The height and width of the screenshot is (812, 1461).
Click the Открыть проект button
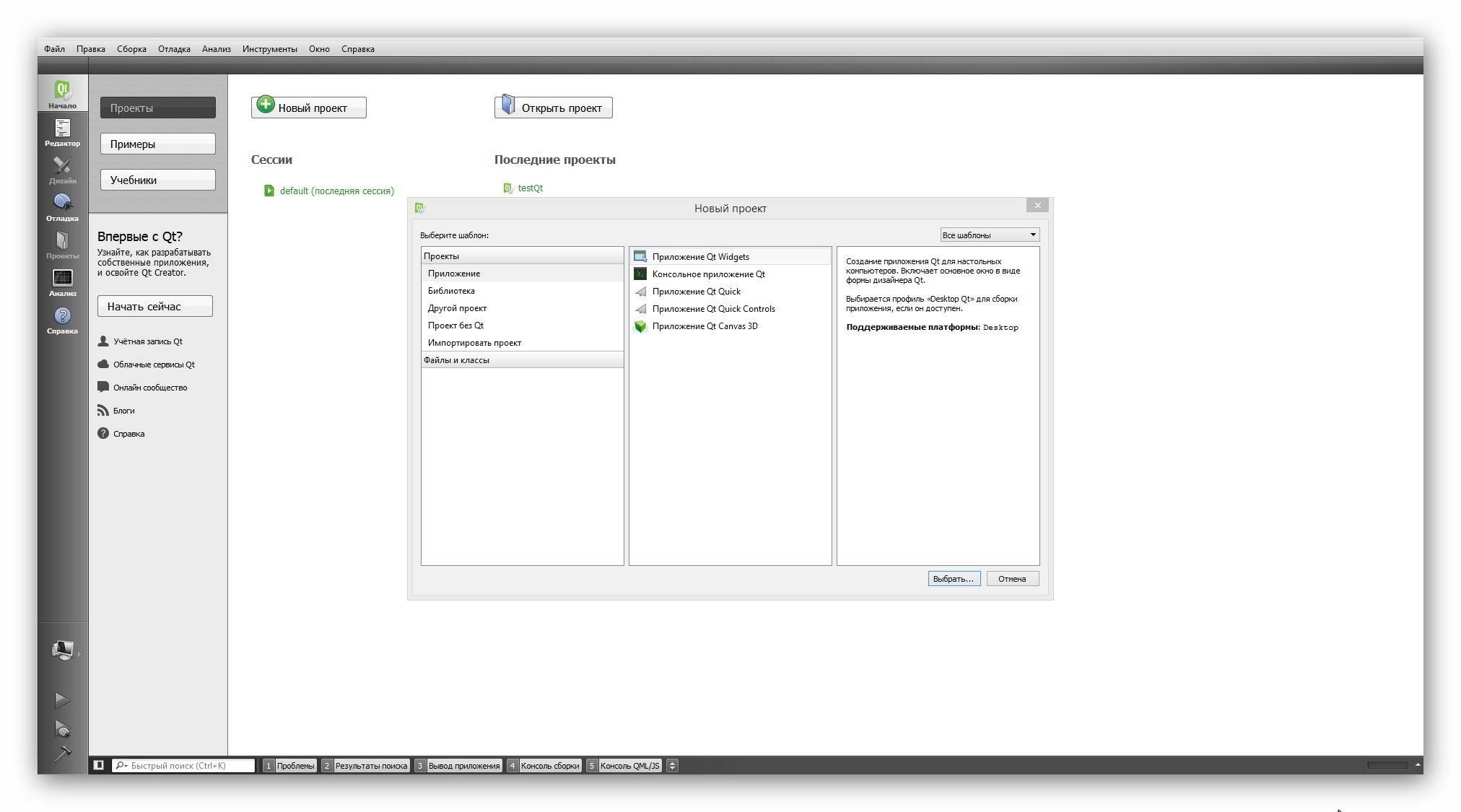pos(554,108)
